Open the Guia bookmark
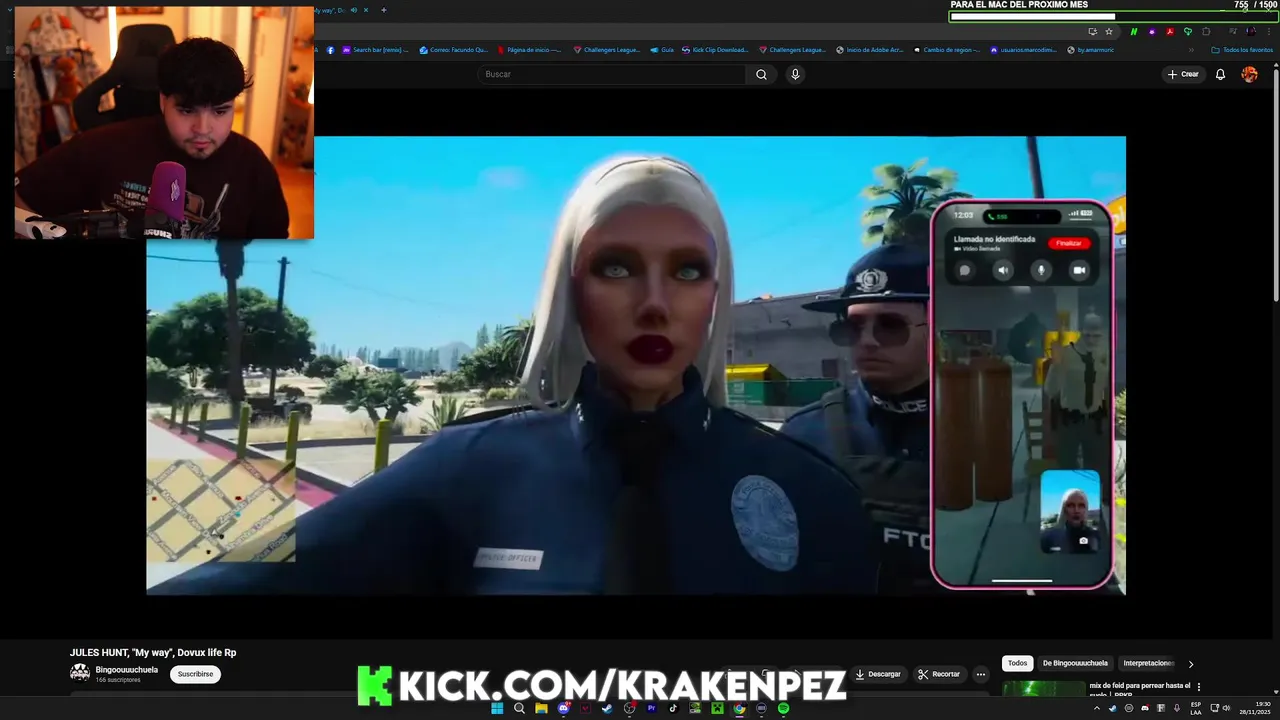The width and height of the screenshot is (1280, 720). tap(662, 49)
